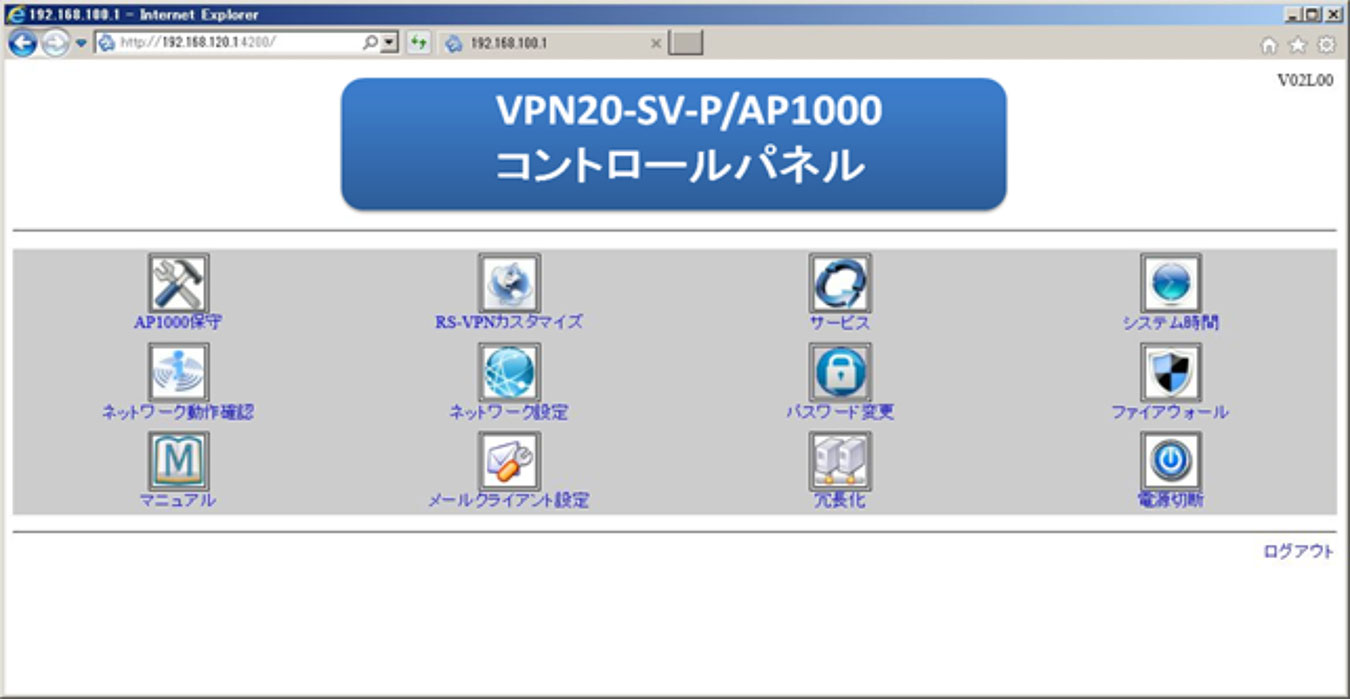
Task: Open the ファイアウォール shield icon
Action: tap(1171, 373)
